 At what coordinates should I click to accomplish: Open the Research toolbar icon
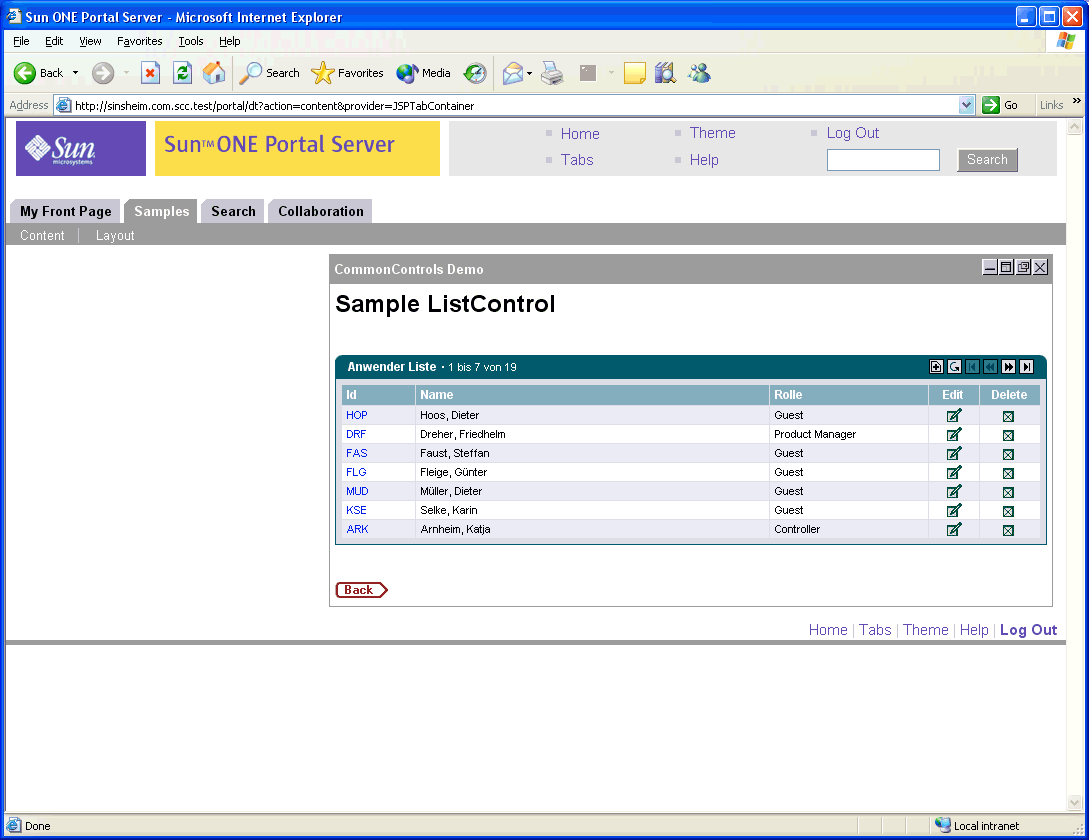point(665,73)
